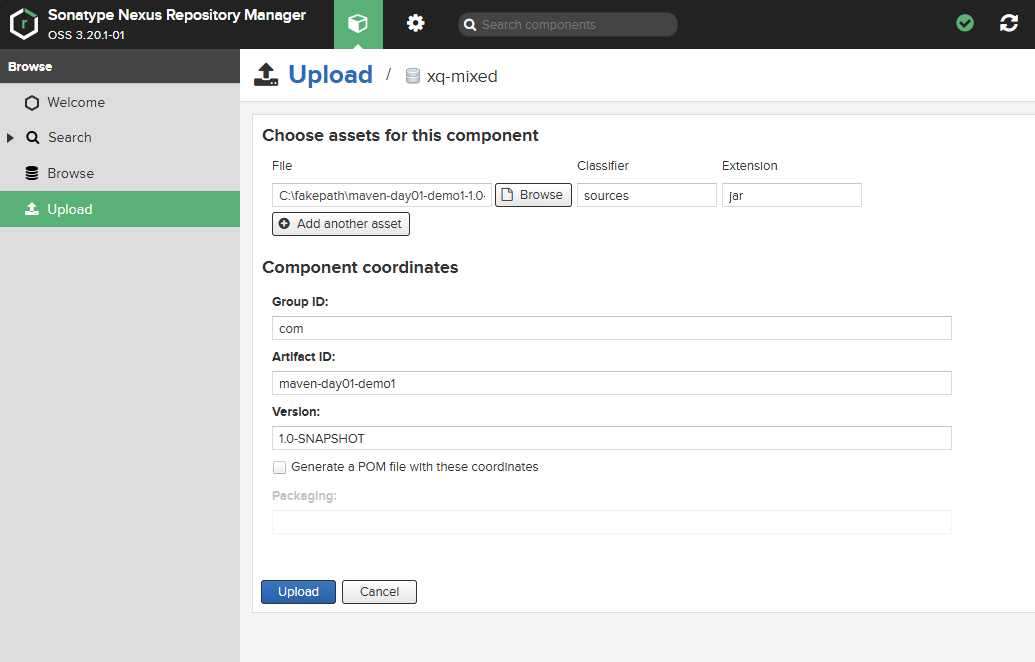
Task: Click the Upload breadcrumb title link
Action: pos(331,75)
